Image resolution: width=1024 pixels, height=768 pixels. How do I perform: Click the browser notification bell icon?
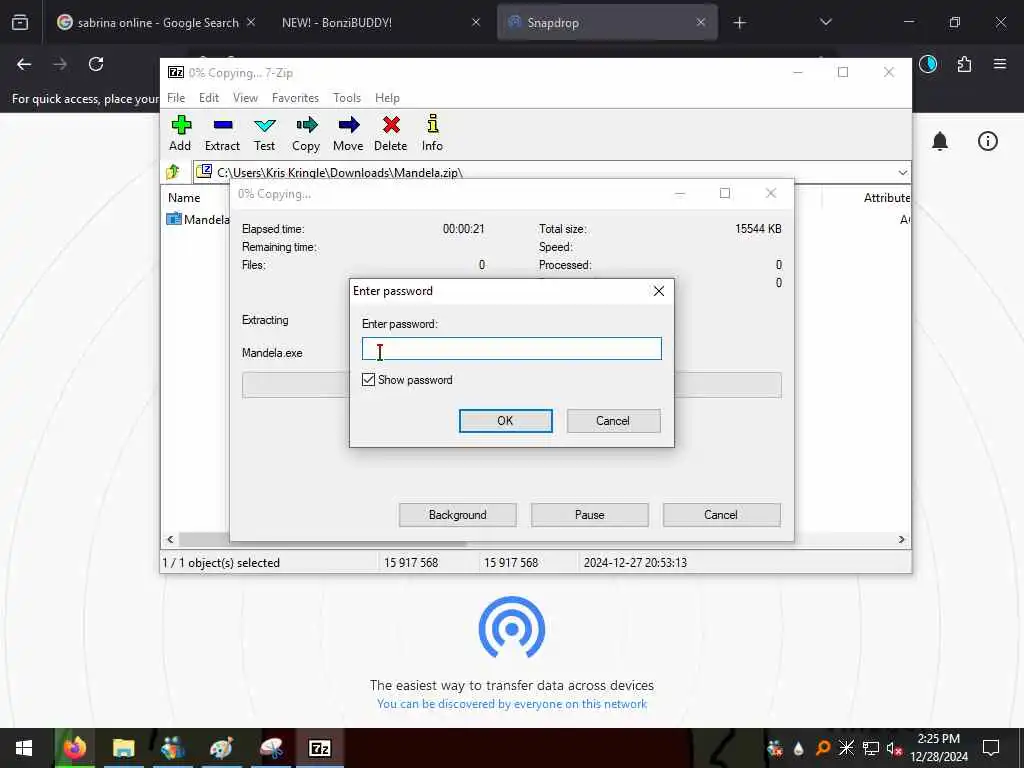[x=940, y=141]
